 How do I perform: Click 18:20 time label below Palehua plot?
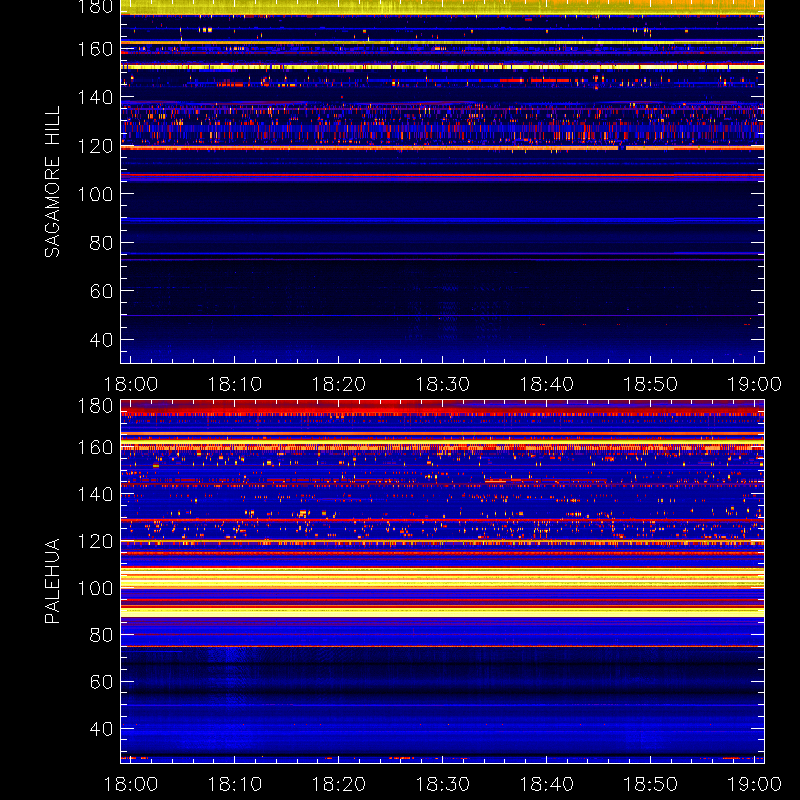(339, 784)
